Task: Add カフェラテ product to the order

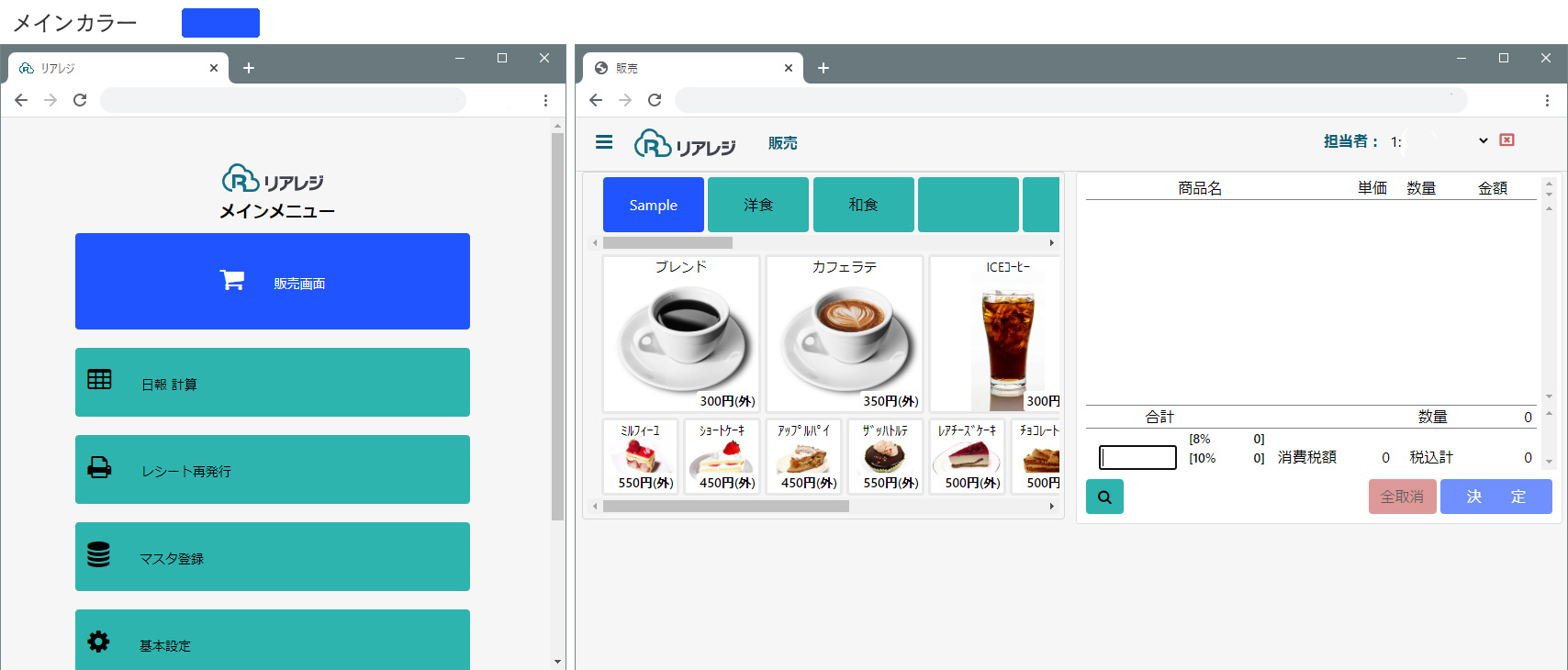Action: 845,334
